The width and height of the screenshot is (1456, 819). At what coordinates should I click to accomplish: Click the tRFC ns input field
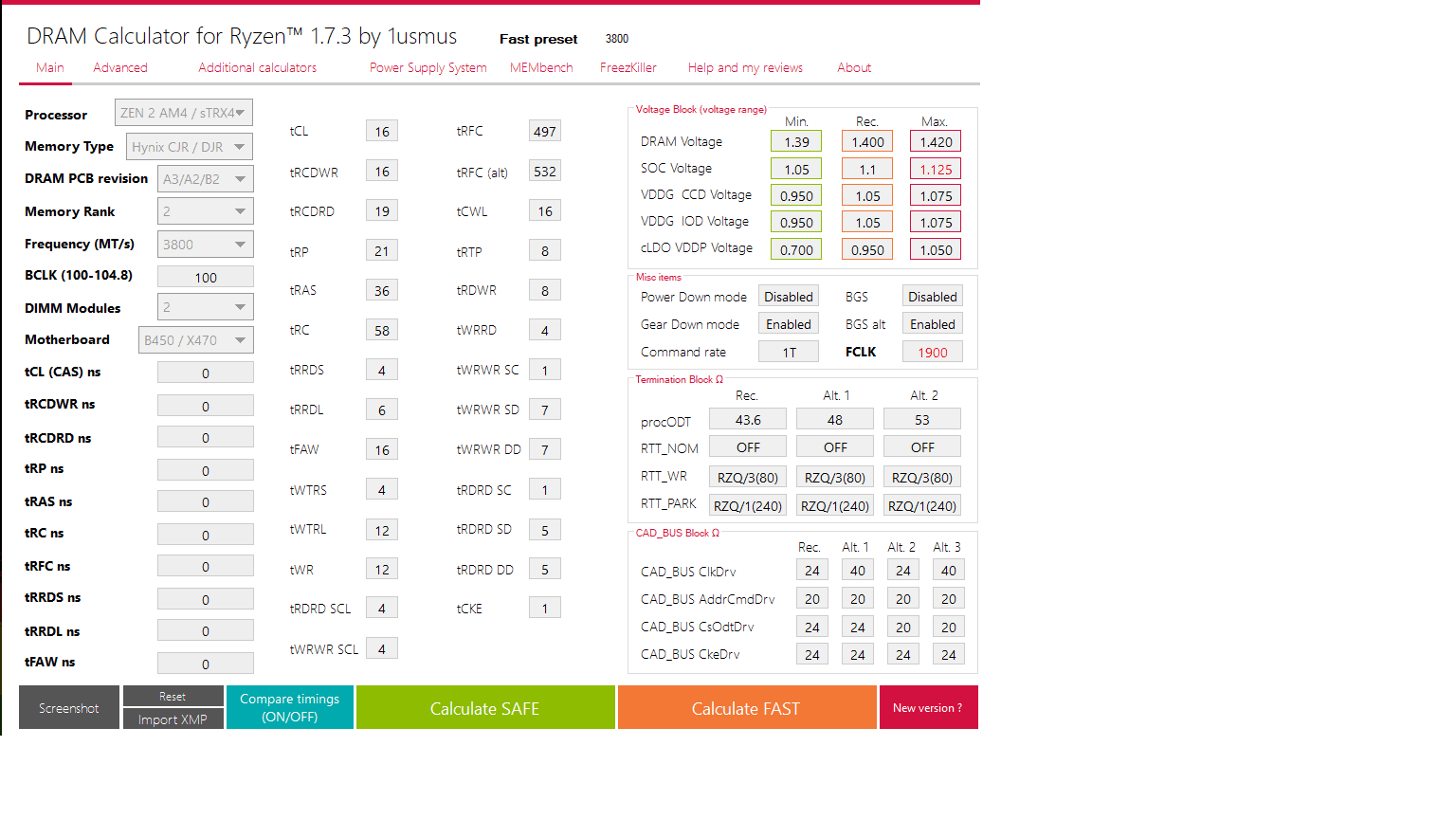pyautogui.click(x=206, y=566)
